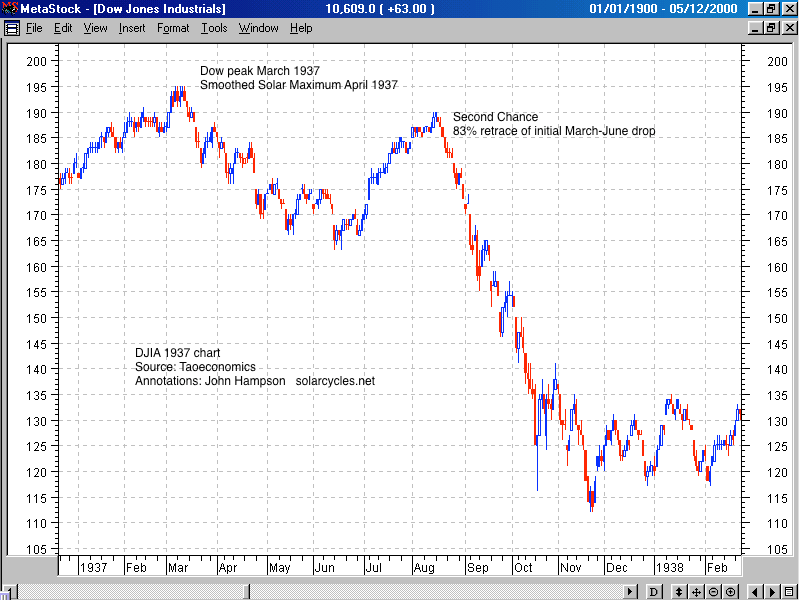800x600 pixels.
Task: Select the 'Second Chance' annotation text
Action: [x=495, y=117]
